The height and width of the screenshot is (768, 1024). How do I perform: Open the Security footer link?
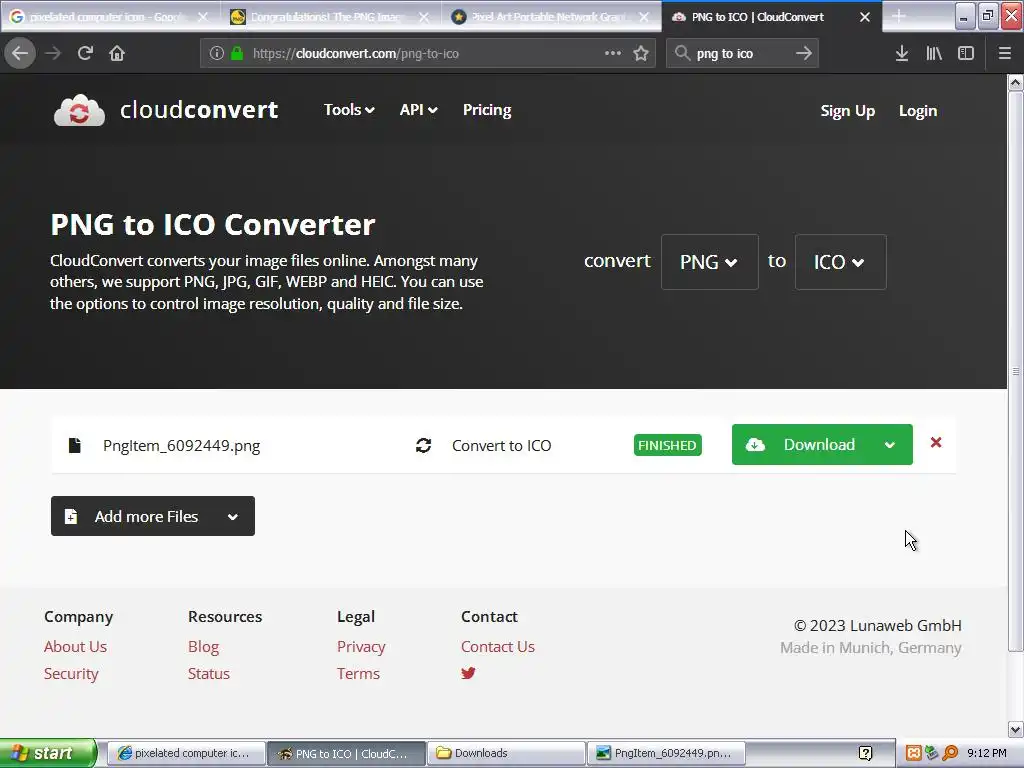tap(71, 673)
